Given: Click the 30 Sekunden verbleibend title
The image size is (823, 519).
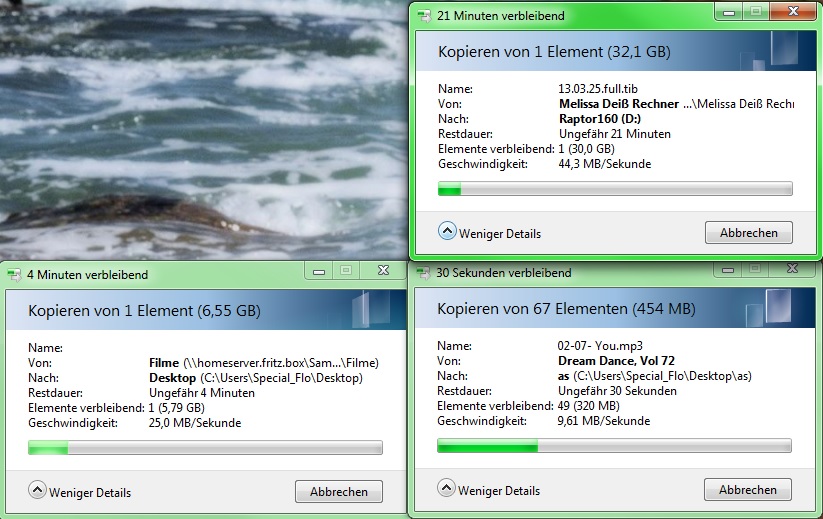Looking at the screenshot, I should pyautogui.click(x=504, y=273).
